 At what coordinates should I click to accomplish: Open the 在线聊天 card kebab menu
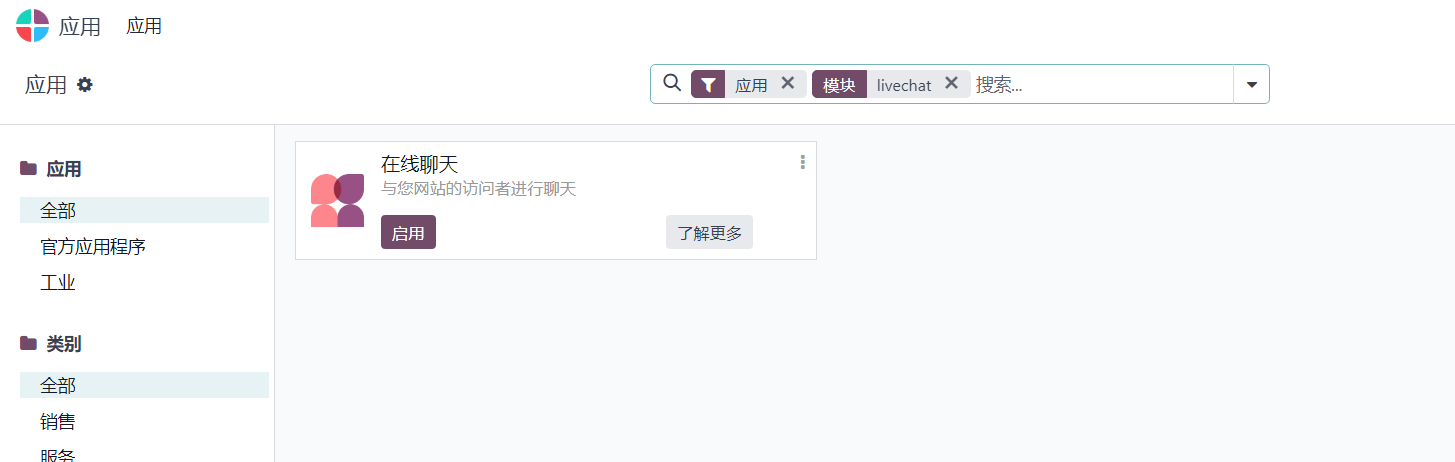(802, 162)
